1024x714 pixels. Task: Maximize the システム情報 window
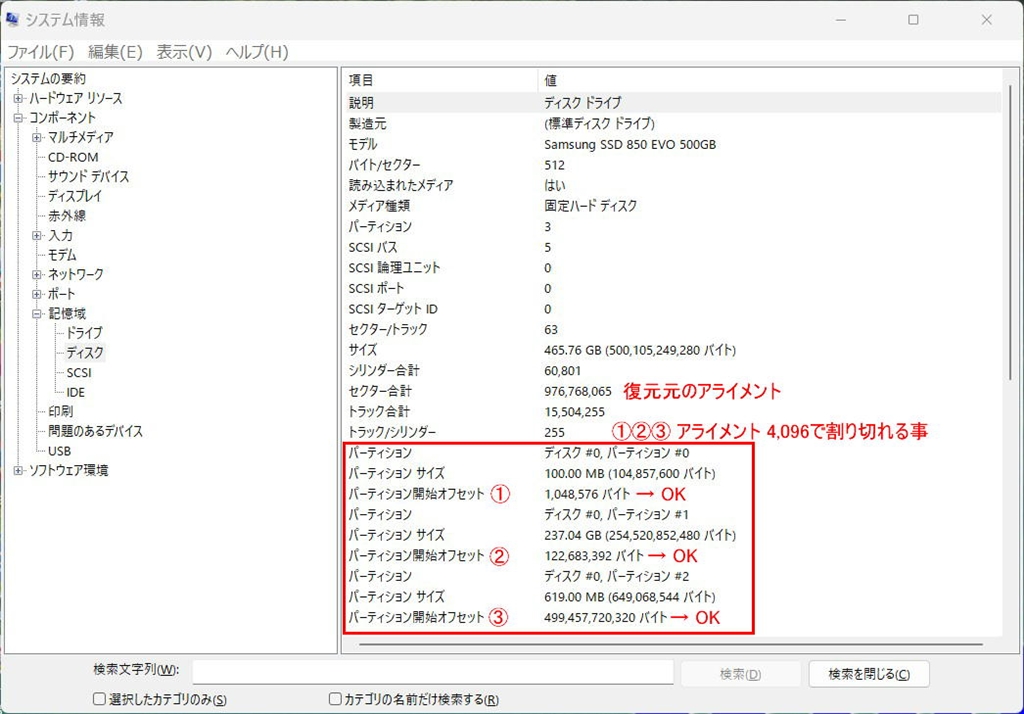pos(914,20)
